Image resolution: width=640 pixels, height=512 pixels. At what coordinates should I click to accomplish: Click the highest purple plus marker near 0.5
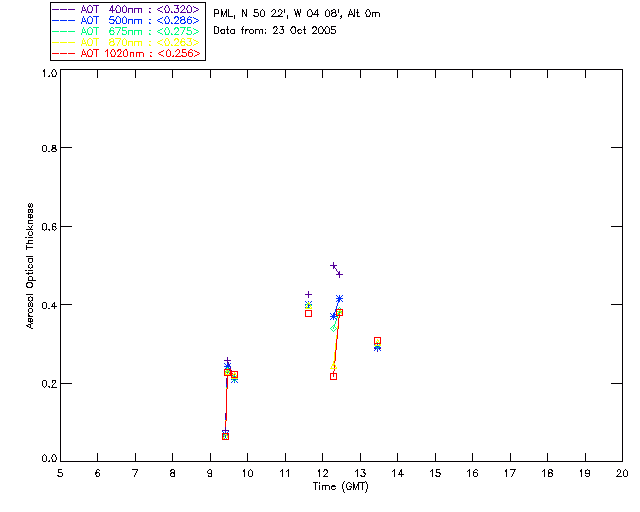[333, 265]
